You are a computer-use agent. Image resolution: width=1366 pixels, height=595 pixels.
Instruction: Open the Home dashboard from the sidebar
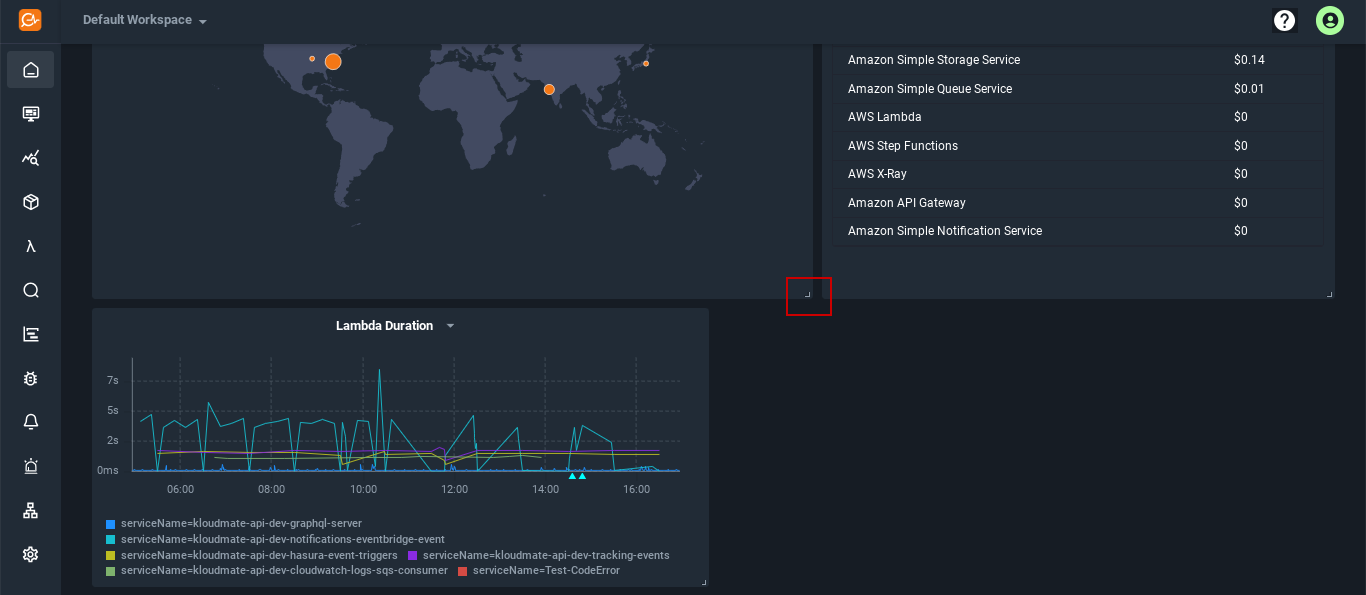pos(30,69)
